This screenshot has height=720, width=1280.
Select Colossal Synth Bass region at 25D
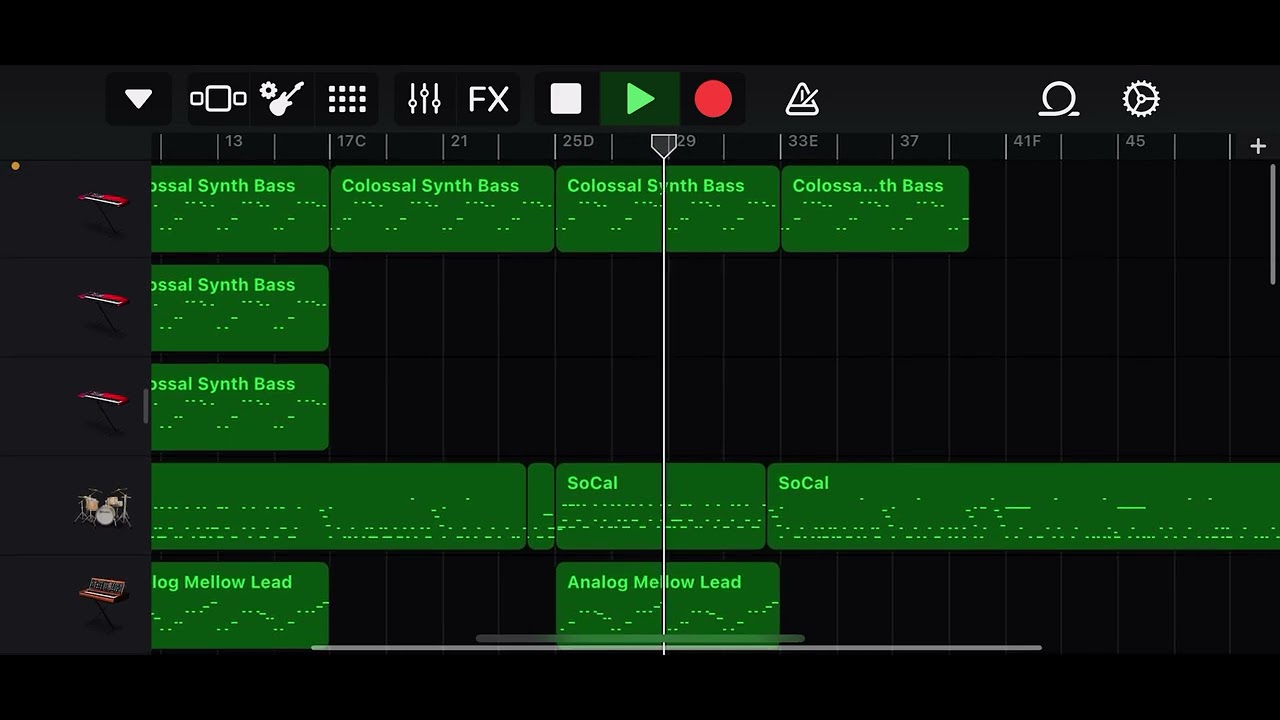point(668,208)
